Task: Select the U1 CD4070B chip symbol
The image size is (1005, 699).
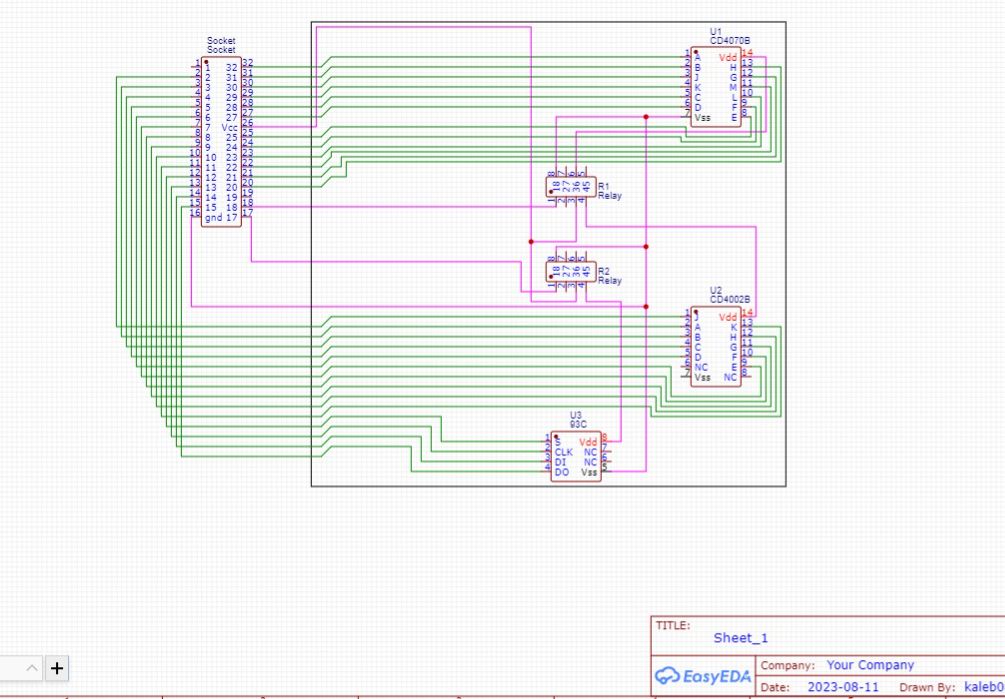Action: point(716,88)
